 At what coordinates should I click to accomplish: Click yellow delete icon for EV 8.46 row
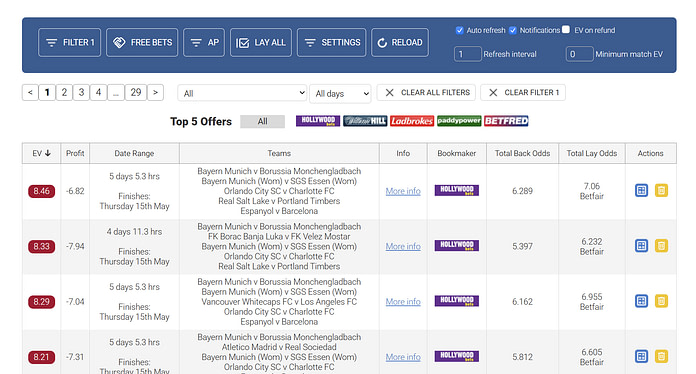(x=661, y=190)
